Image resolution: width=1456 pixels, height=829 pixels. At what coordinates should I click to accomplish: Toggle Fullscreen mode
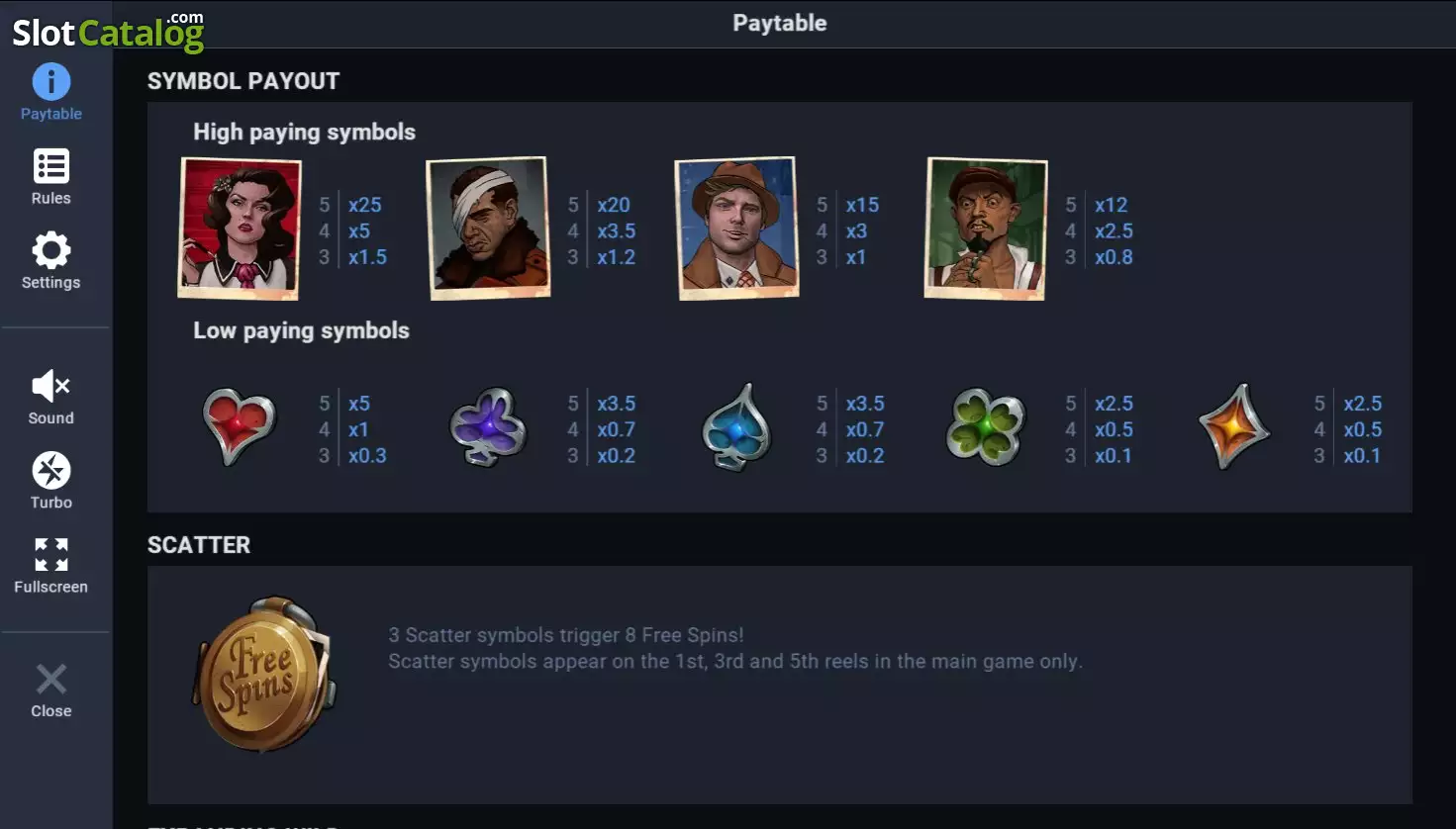point(51,555)
